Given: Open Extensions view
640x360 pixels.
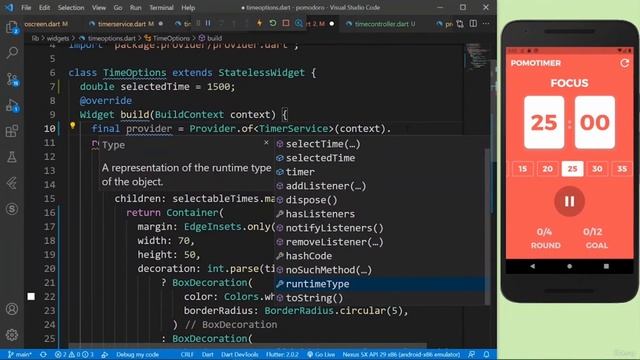Looking at the screenshot, I should pyautogui.click(x=12, y=131).
